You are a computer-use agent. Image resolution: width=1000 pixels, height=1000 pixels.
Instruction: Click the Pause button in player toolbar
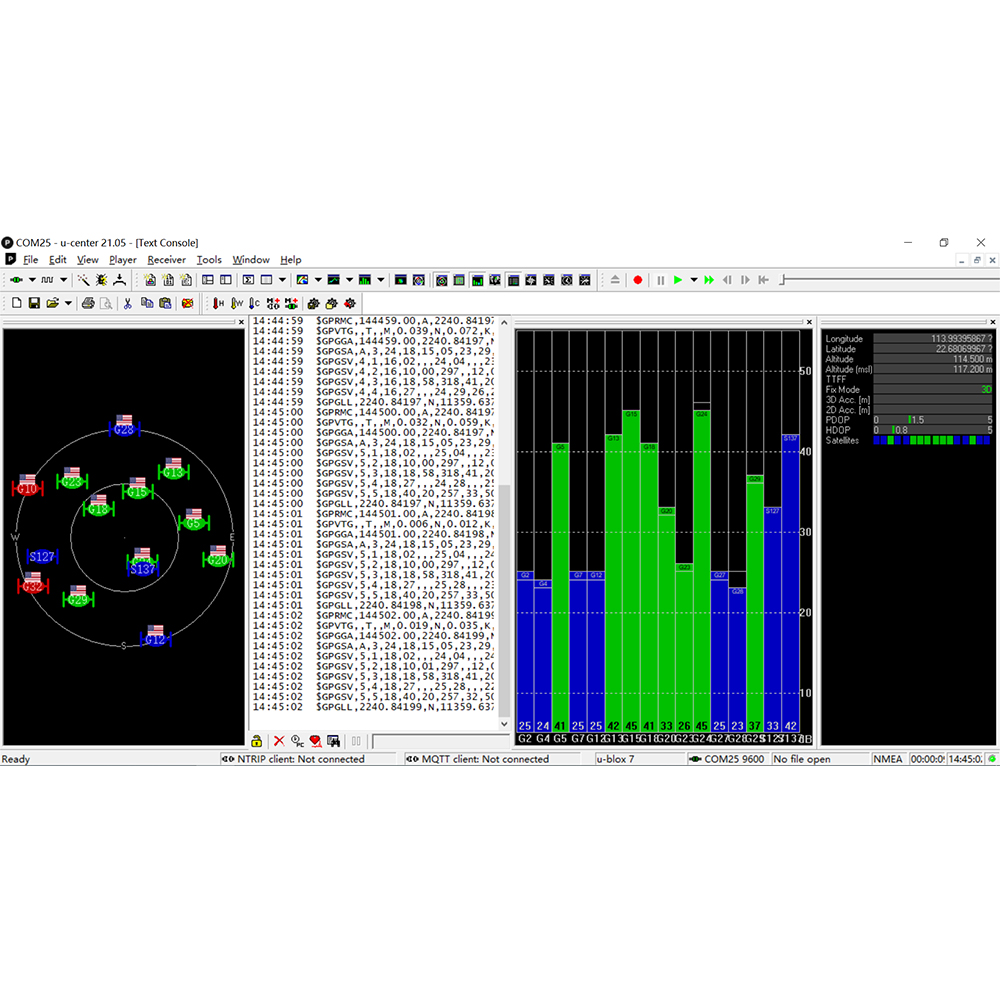tap(660, 280)
